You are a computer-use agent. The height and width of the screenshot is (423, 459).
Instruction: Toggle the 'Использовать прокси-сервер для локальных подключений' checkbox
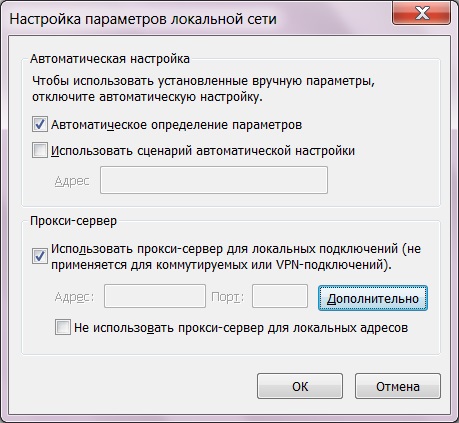40,256
